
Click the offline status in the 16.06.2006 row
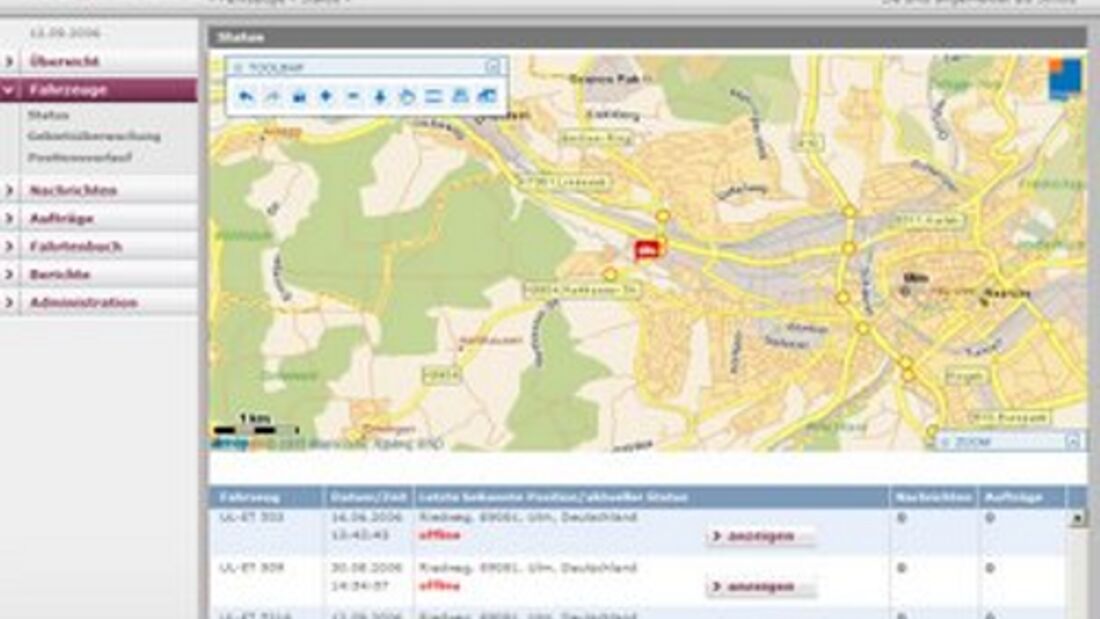click(439, 535)
